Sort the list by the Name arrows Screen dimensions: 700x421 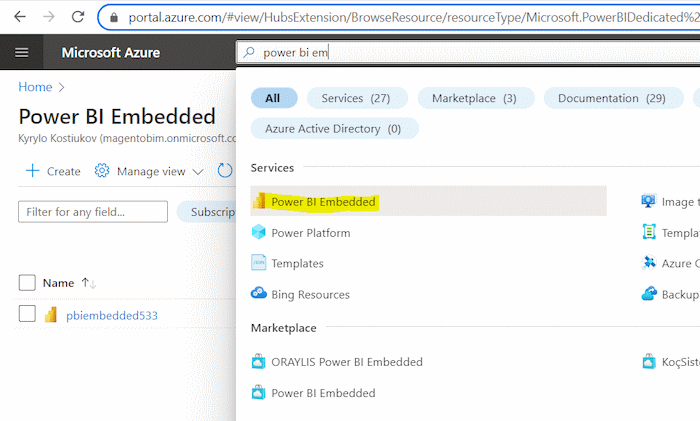click(x=88, y=283)
